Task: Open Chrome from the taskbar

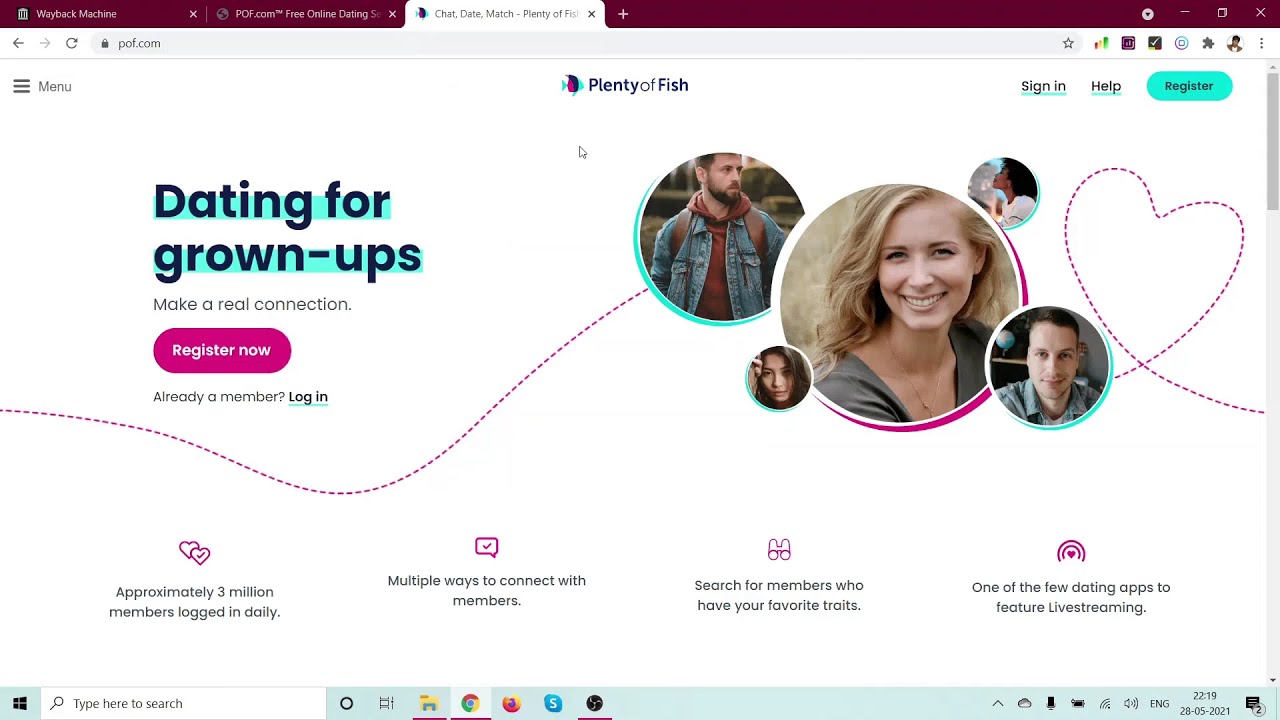Action: pos(470,703)
